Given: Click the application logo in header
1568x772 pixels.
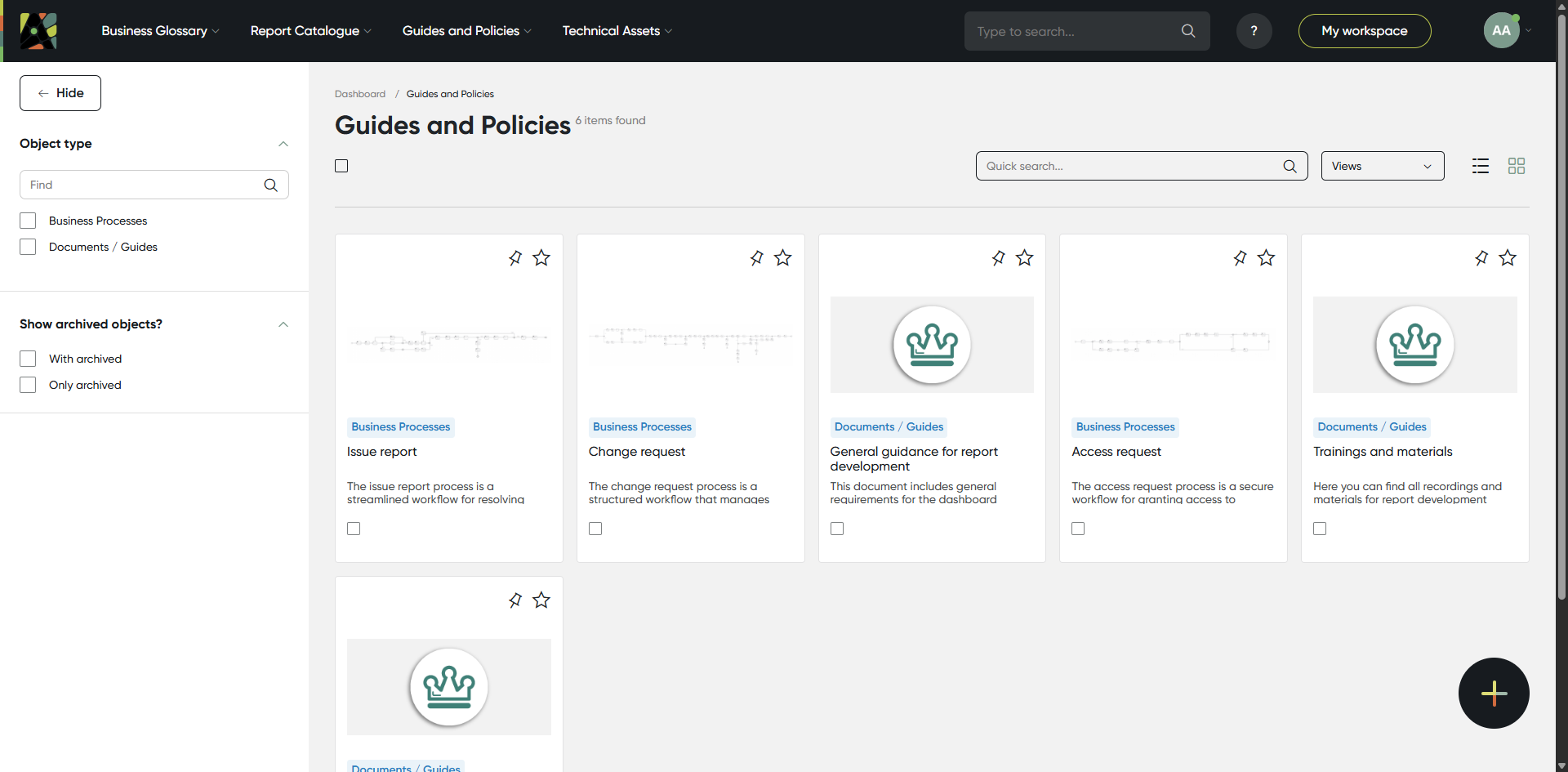Looking at the screenshot, I should click(x=38, y=31).
